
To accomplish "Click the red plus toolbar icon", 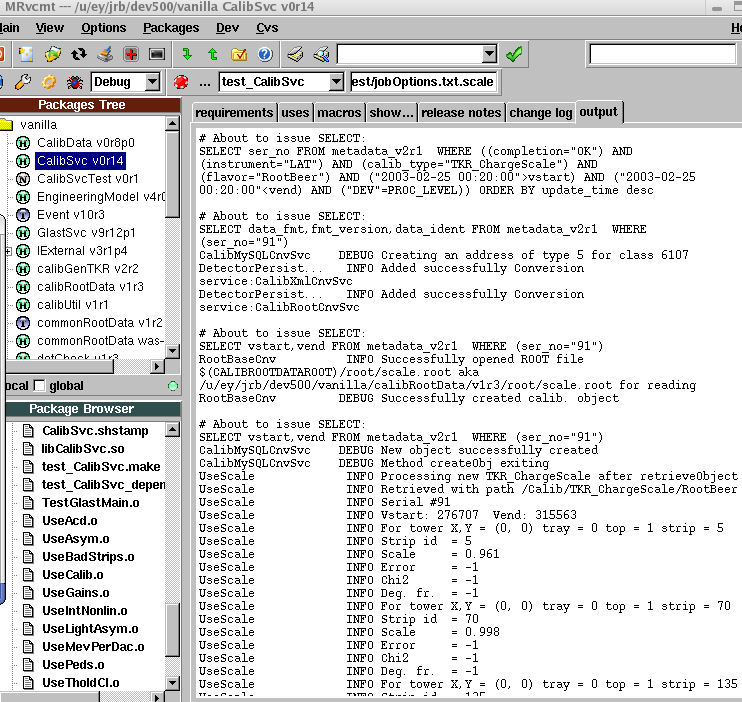I will pos(131,54).
